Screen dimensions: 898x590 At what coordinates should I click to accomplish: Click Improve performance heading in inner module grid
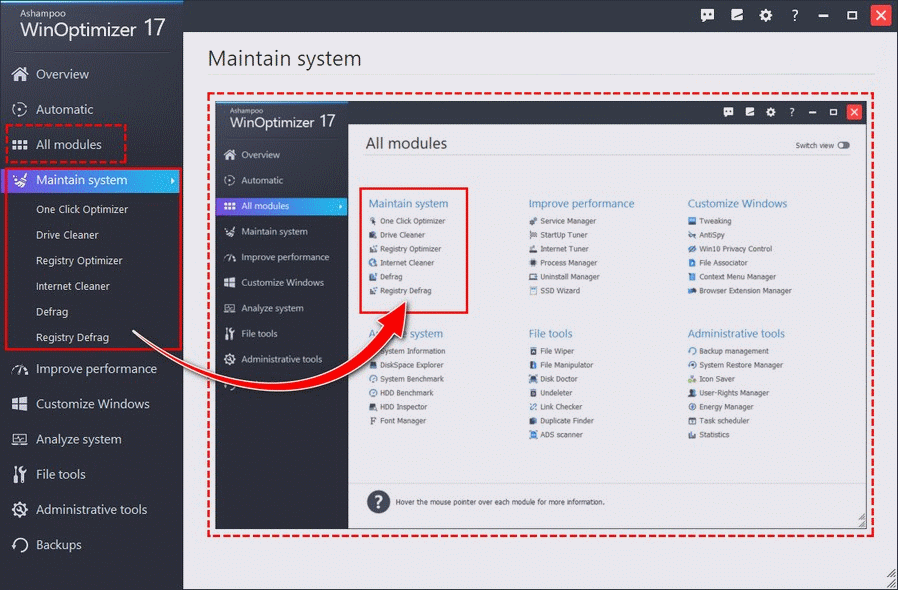(x=581, y=203)
